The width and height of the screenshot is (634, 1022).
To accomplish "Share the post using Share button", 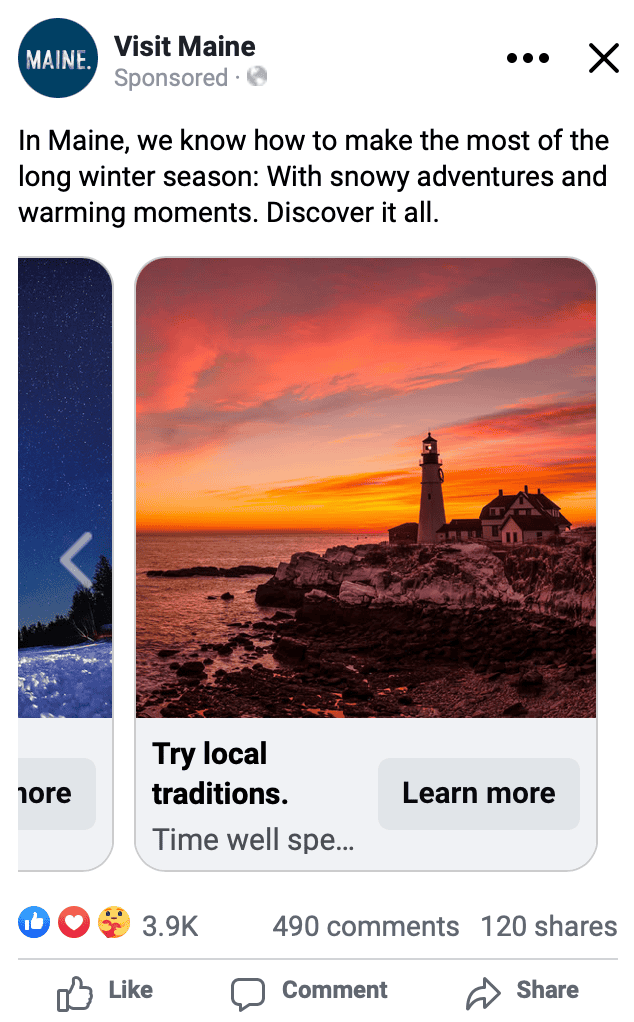I will coord(523,991).
